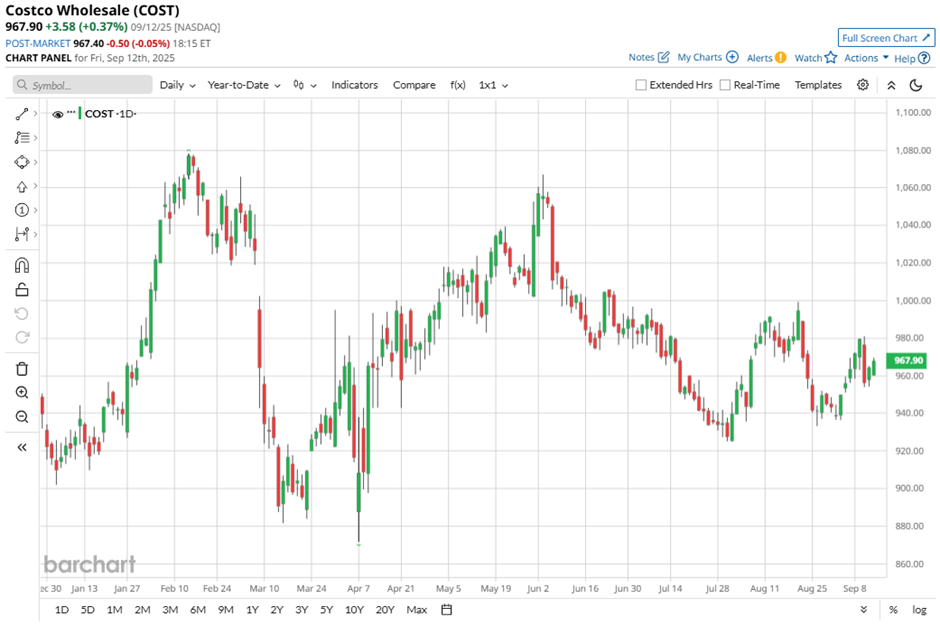
Task: Select the 10Y time range
Action: click(x=354, y=610)
